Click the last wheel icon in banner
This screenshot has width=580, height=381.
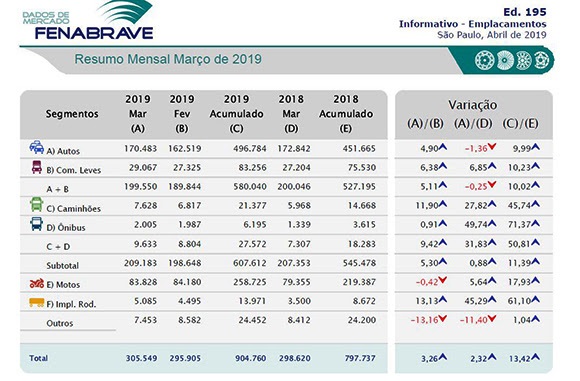[x=542, y=60]
